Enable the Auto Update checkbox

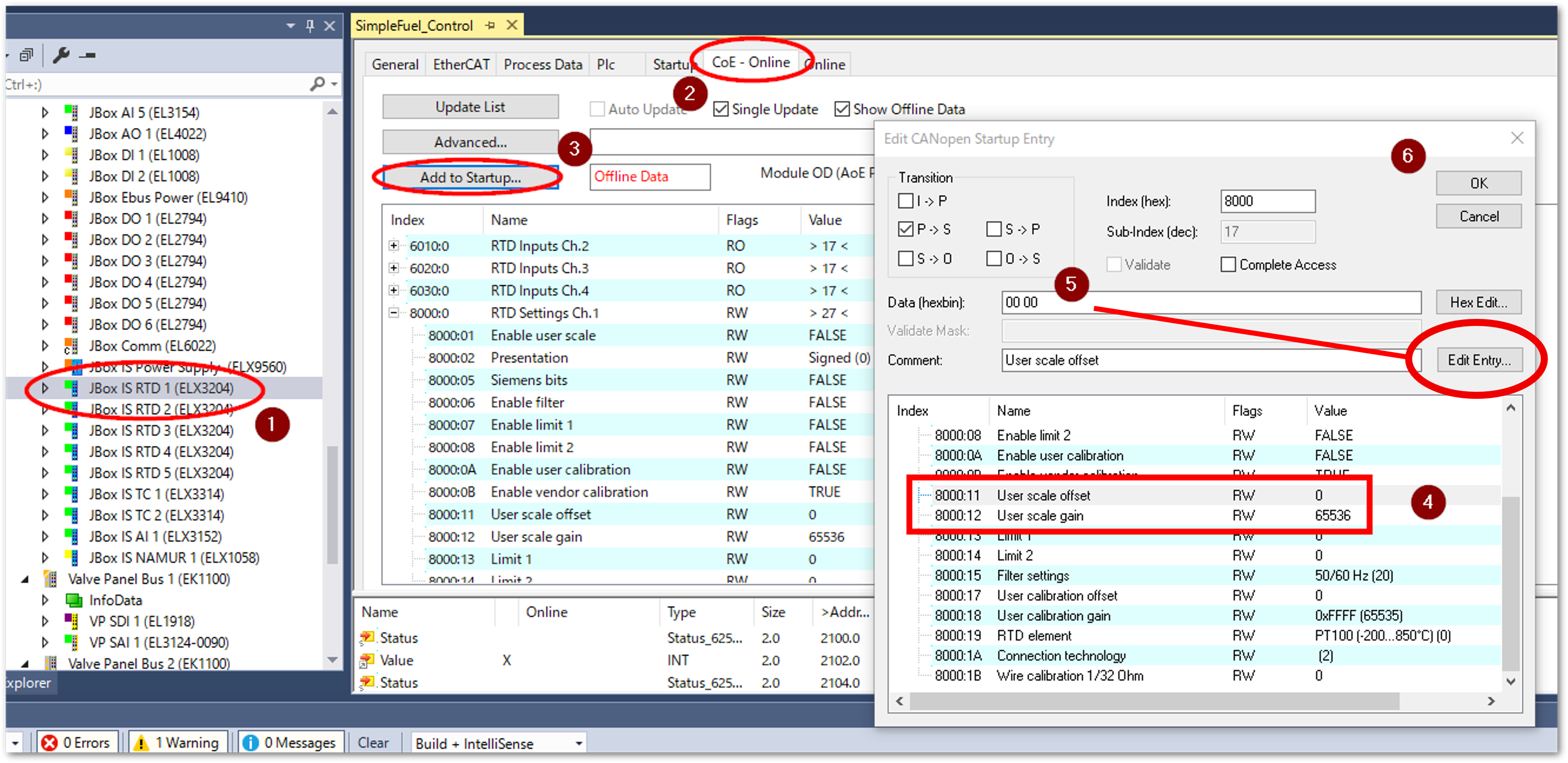pos(597,110)
